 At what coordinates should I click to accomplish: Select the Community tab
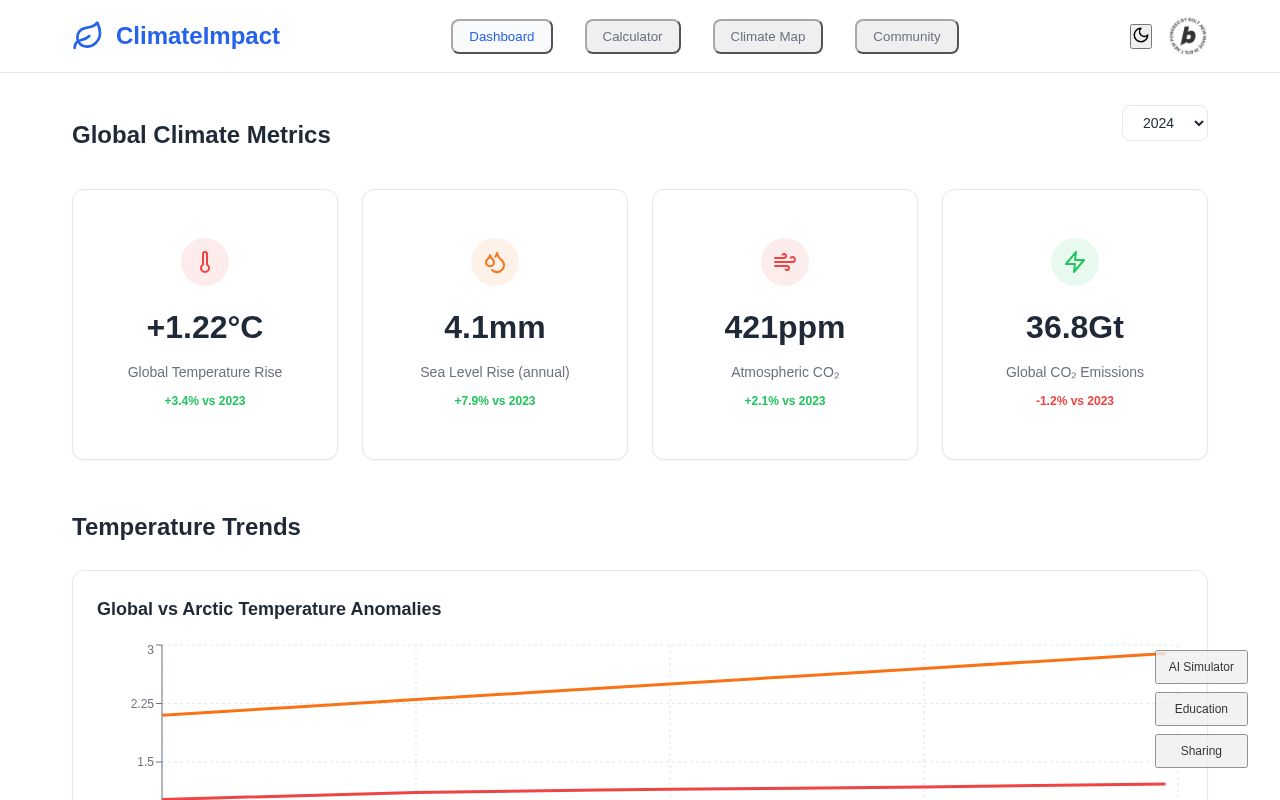pyautogui.click(x=907, y=37)
